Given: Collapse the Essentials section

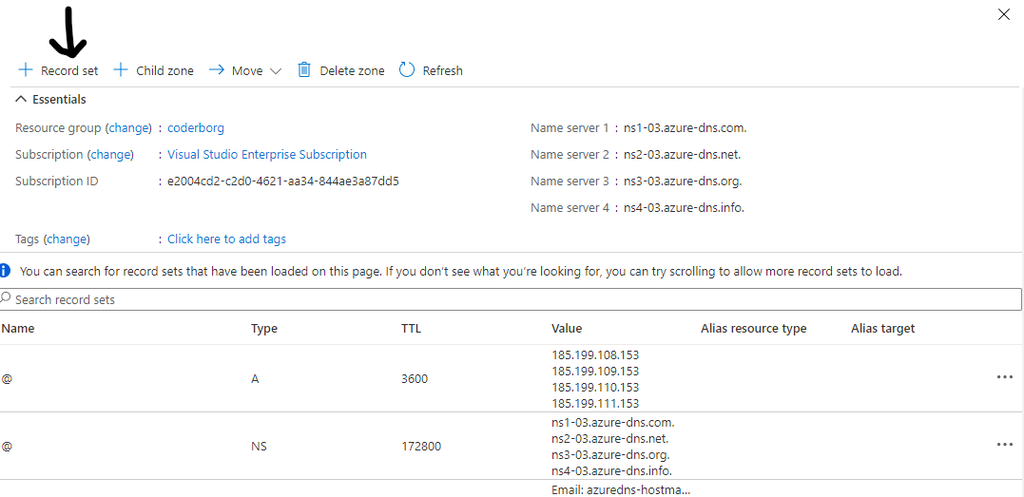Looking at the screenshot, I should [21, 99].
